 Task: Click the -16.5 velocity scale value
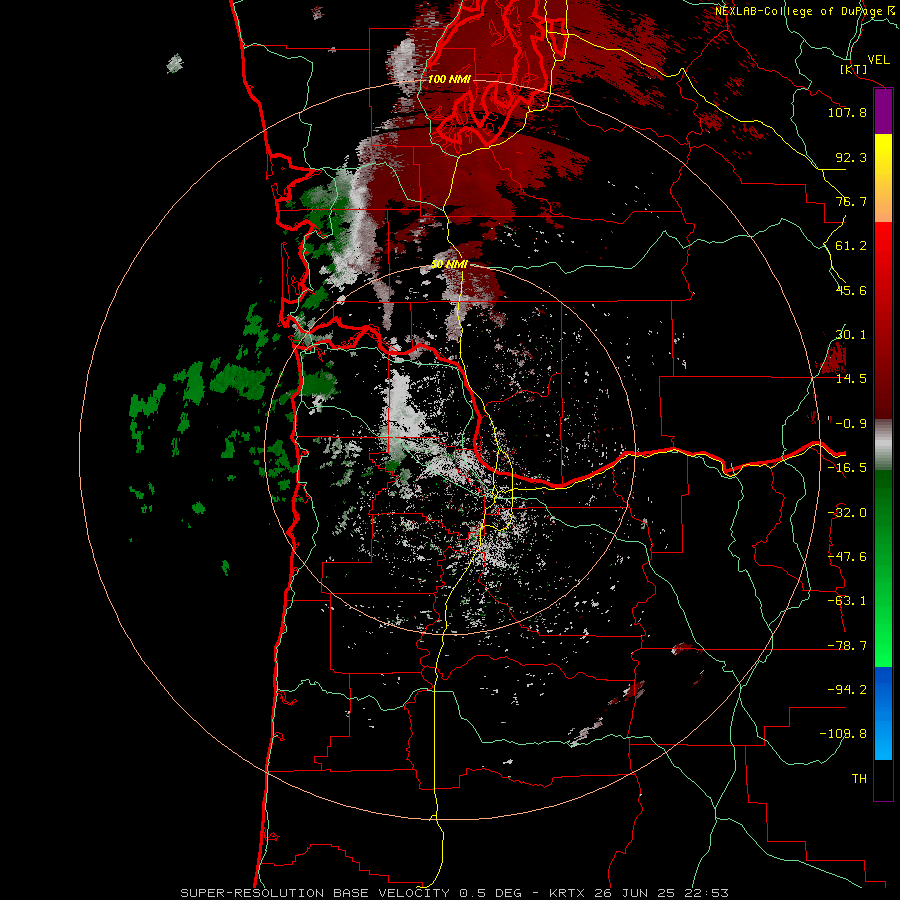847,468
